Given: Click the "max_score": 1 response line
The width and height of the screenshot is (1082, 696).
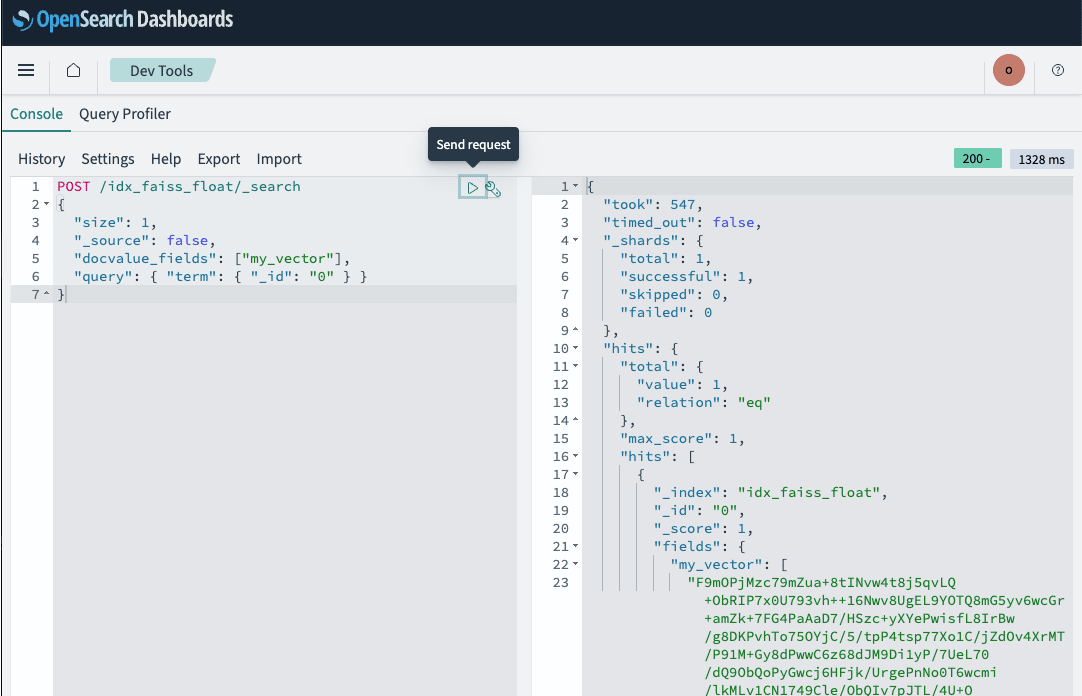Looking at the screenshot, I should pyautogui.click(x=682, y=438).
